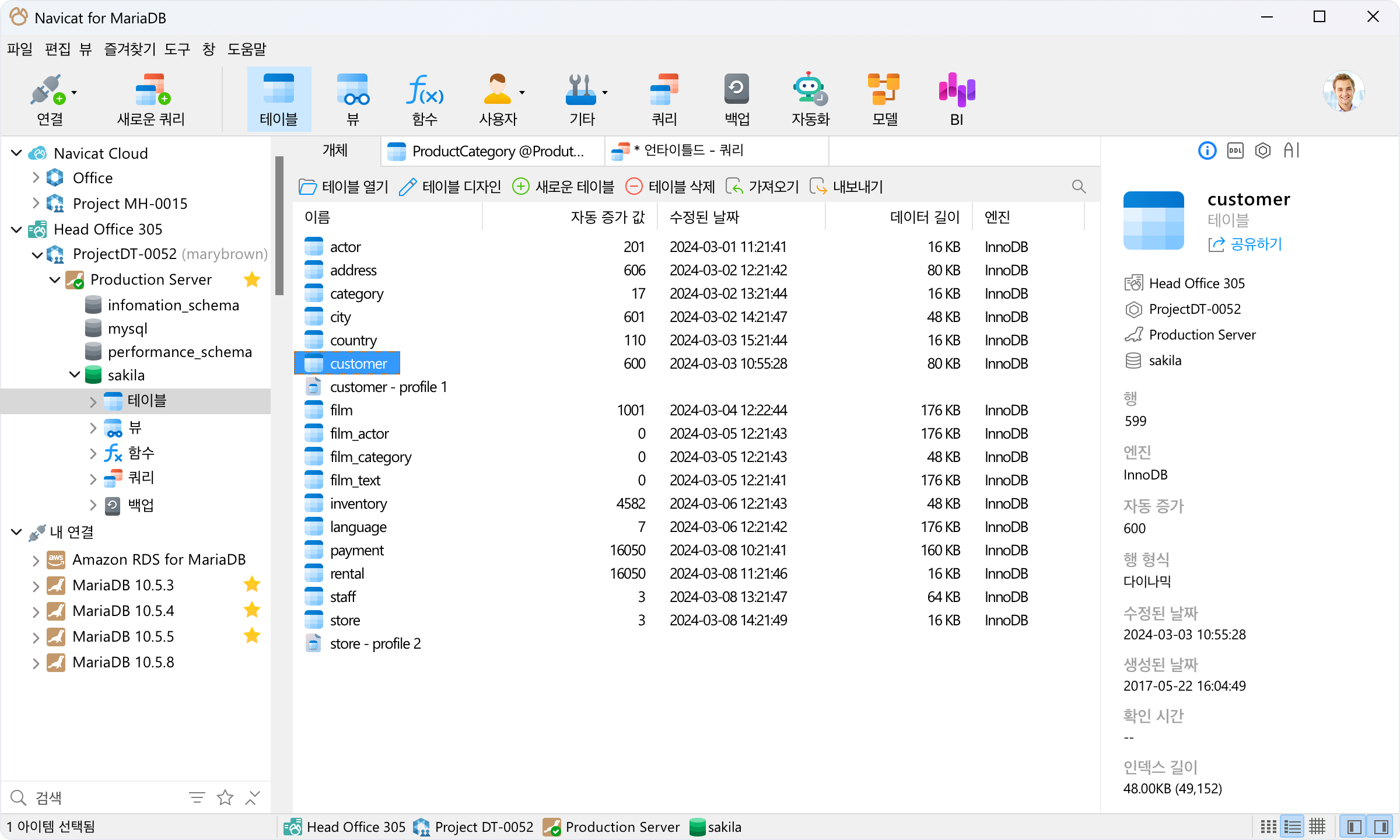Toggle favorites-only star in sidebar footer
1400x840 pixels.
pos(225,797)
